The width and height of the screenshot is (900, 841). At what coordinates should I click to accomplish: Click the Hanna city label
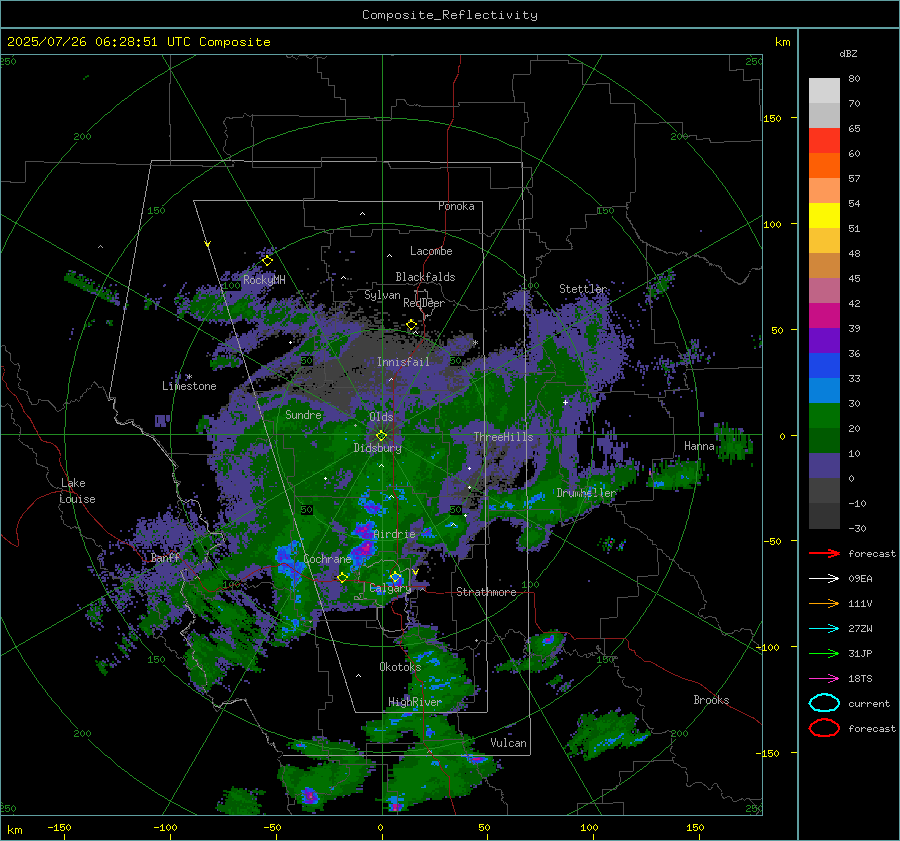[699, 446]
